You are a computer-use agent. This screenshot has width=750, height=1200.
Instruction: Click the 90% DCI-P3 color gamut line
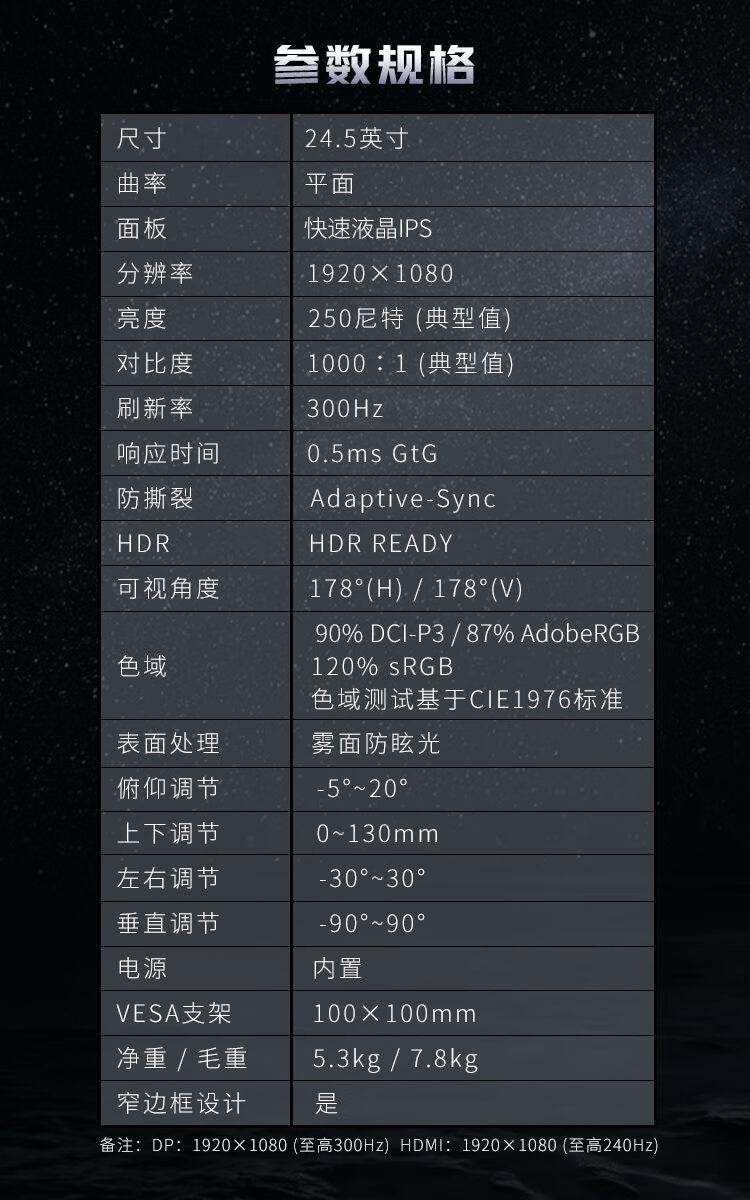click(477, 634)
